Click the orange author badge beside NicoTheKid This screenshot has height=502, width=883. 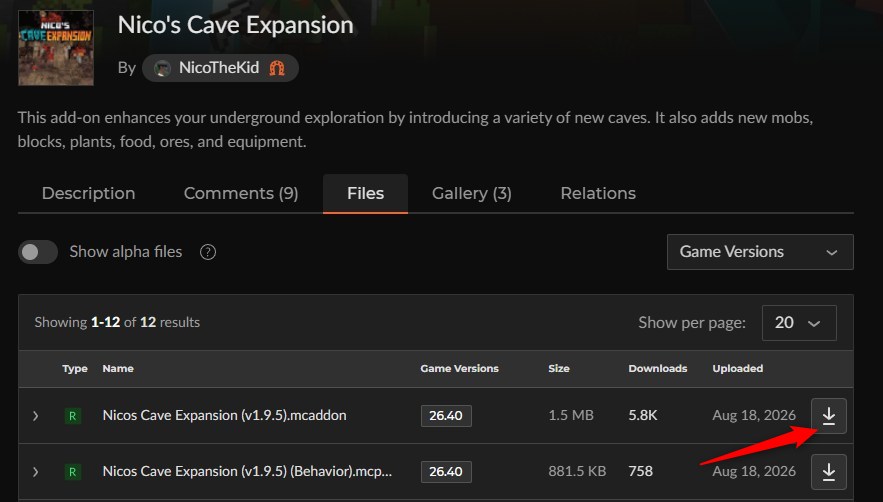coord(277,68)
